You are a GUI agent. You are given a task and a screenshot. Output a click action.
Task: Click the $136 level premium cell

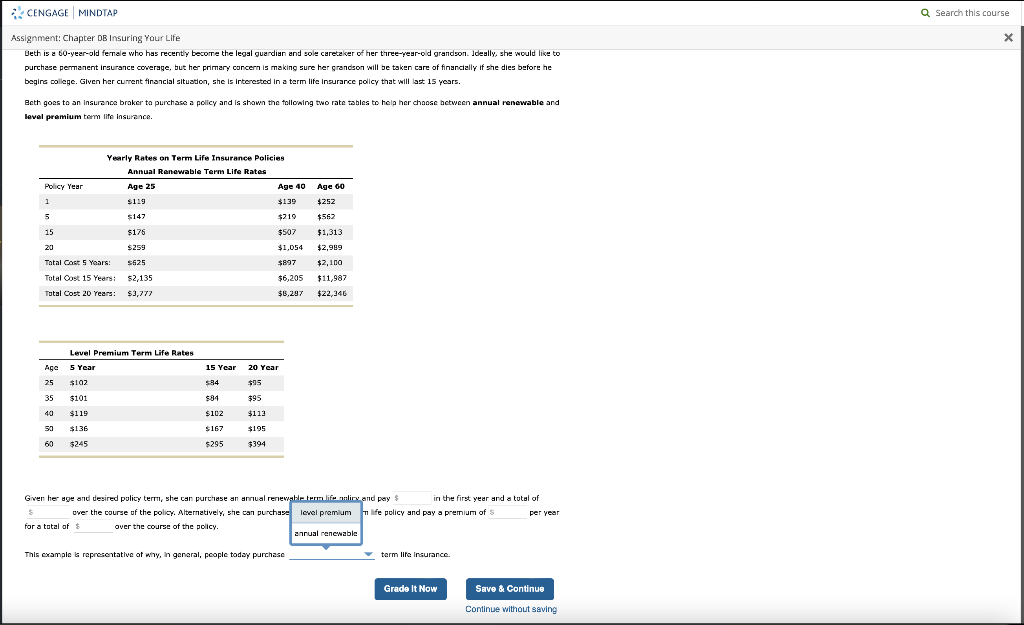(79, 428)
